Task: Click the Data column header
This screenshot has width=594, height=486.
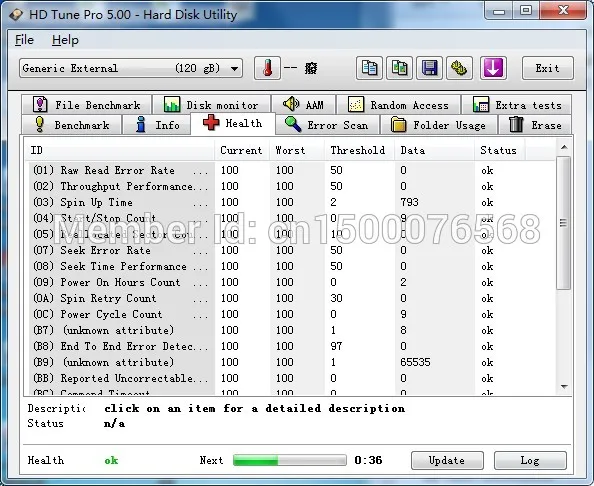Action: point(435,150)
